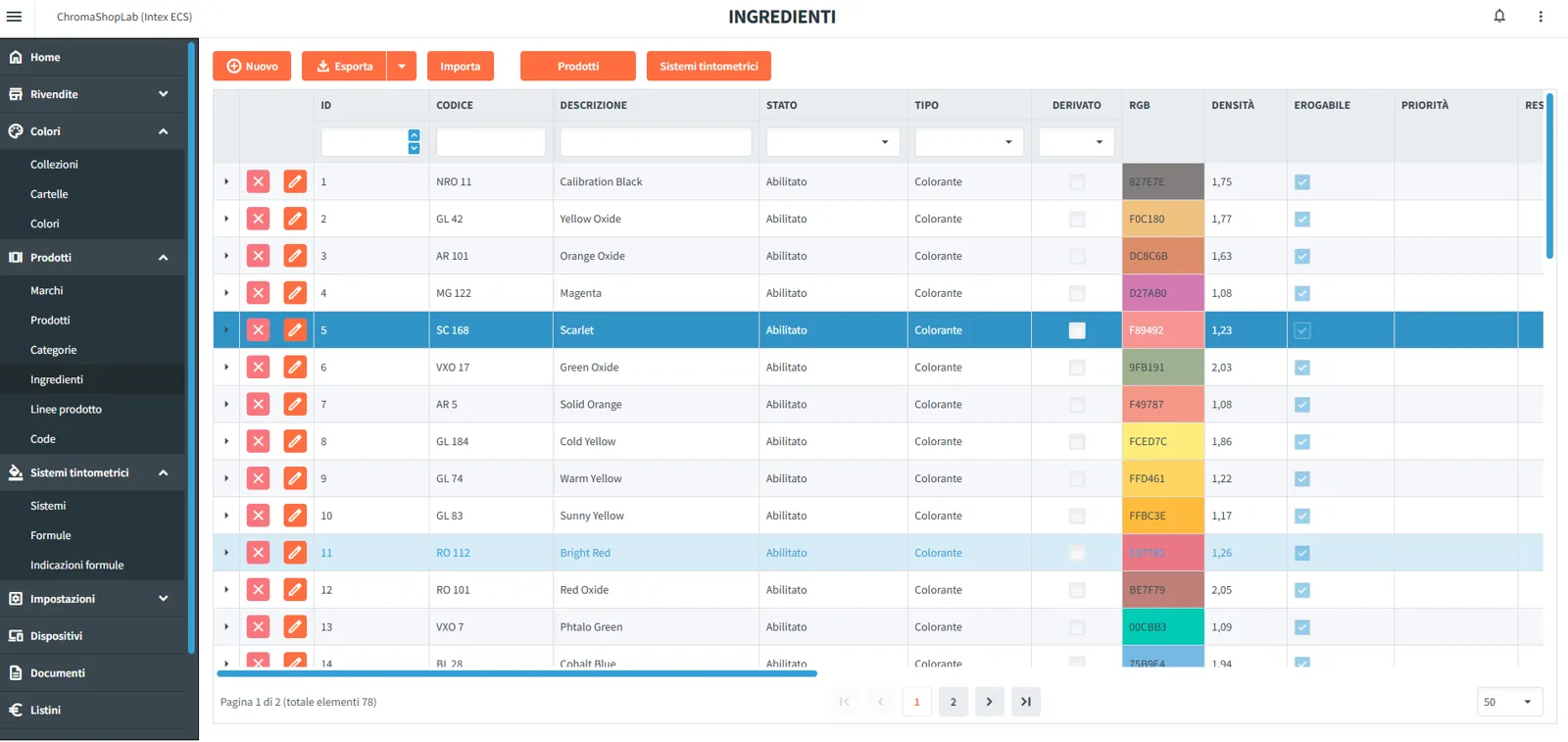This screenshot has height=742, width=1568.
Task: Click the F0C180 color swatch
Action: coord(1163,219)
